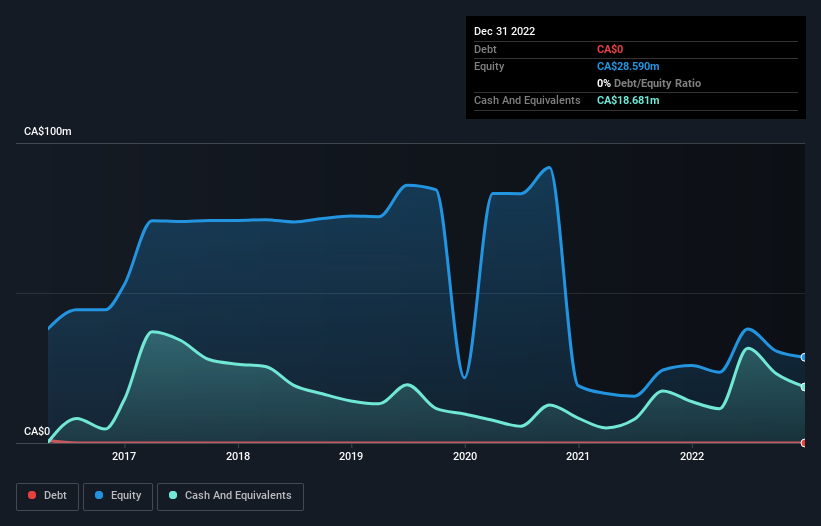Click the Equity row label in tooltip
821x526 pixels.
[x=489, y=66]
